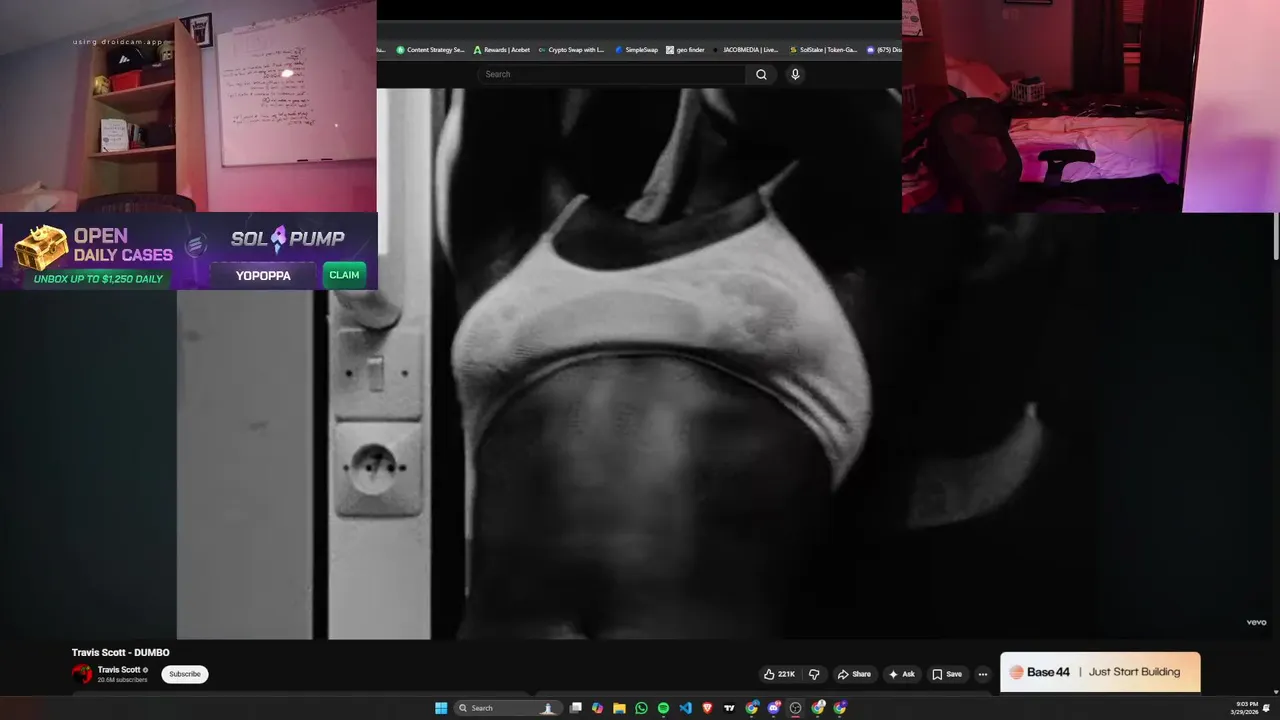
Task: Like the video with 221K thumbs-up
Action: pyautogui.click(x=779, y=674)
